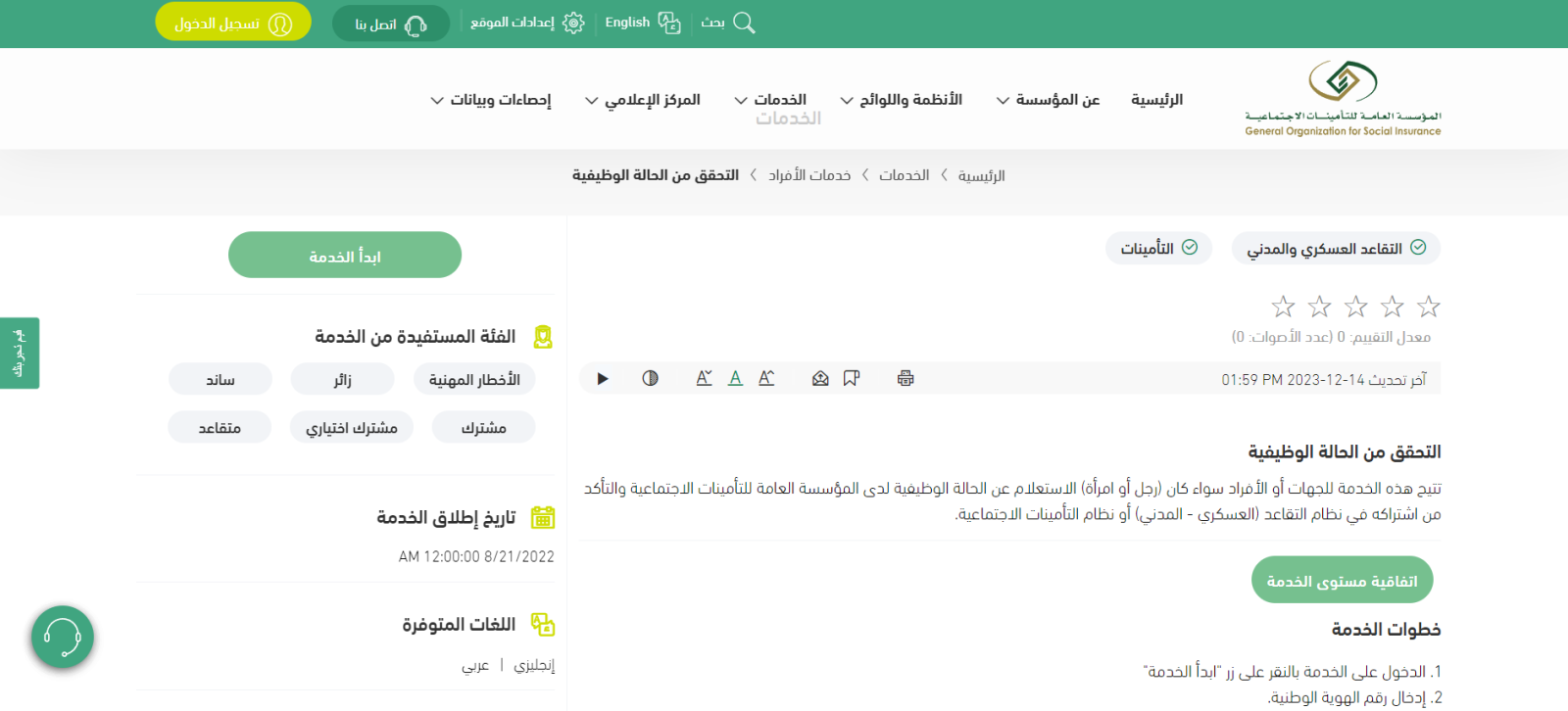Expand the عن المؤسسة dropdown
Screen dimensions: 1568x711
tap(1048, 100)
